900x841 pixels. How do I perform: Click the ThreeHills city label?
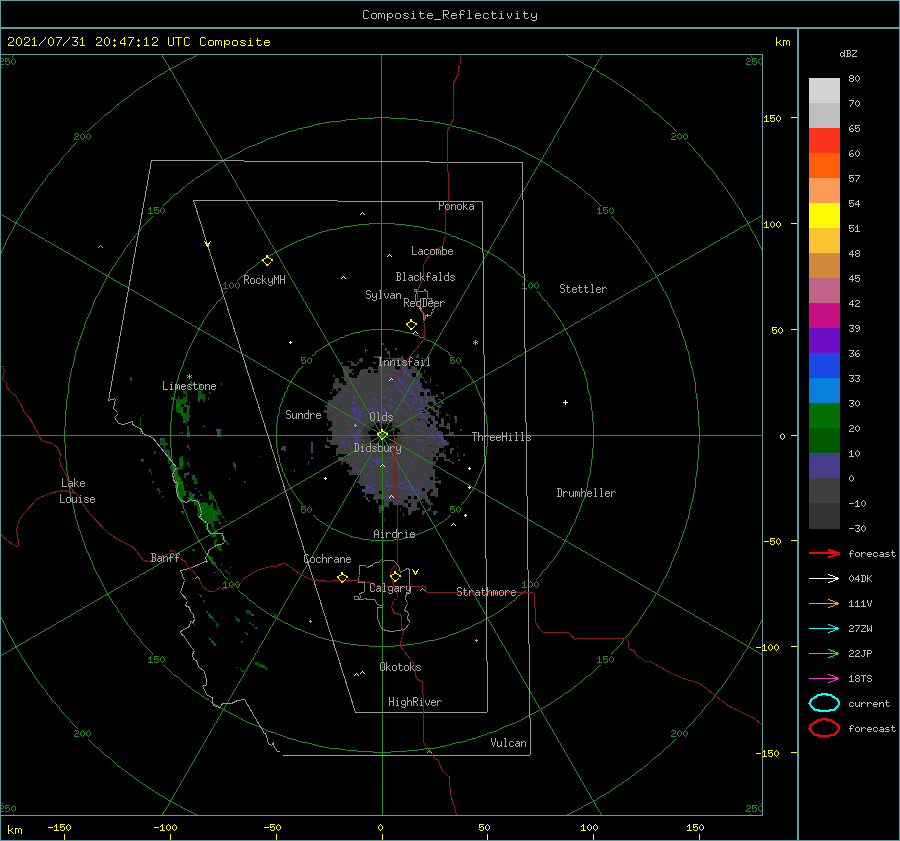coord(502,437)
